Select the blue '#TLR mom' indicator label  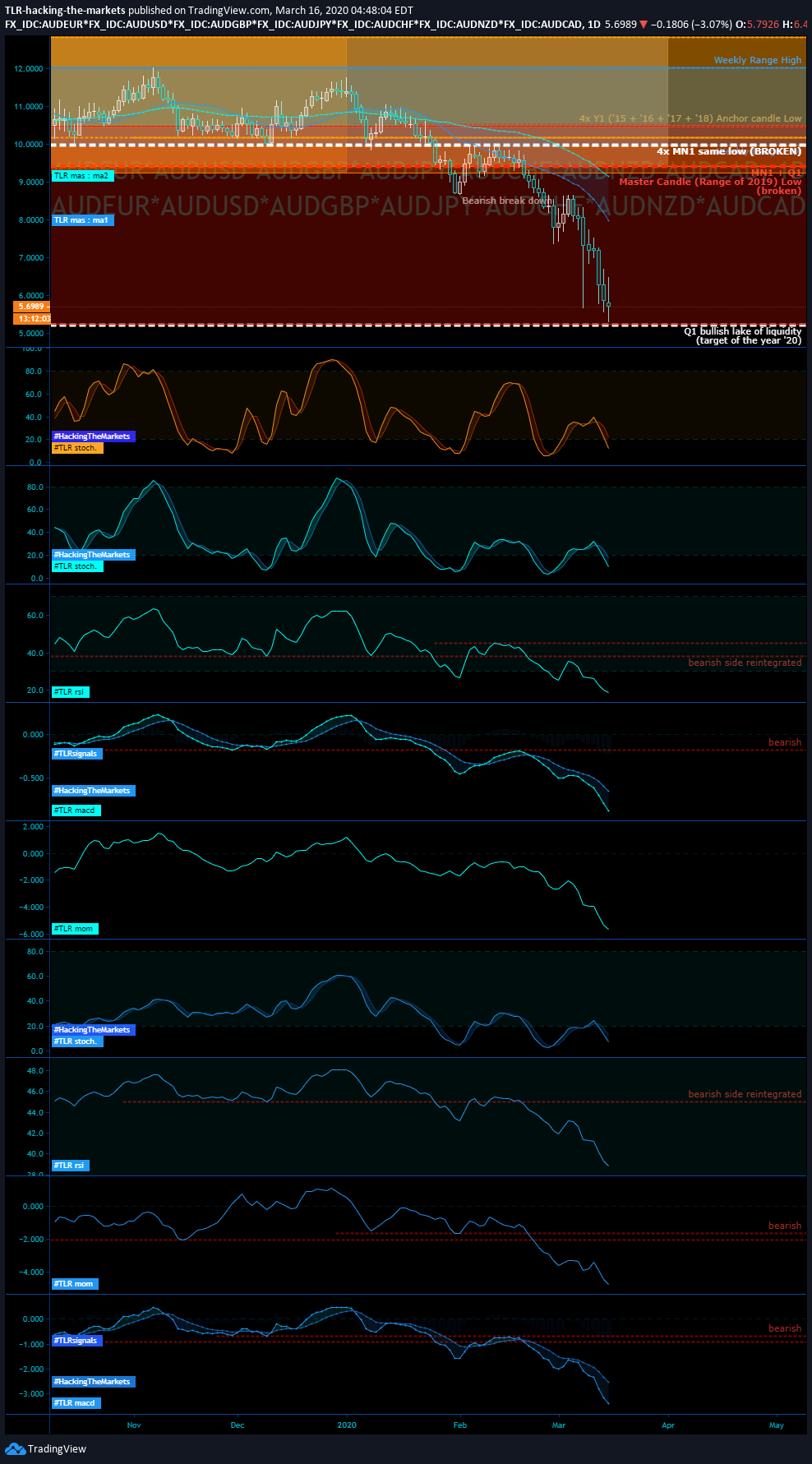click(75, 1284)
